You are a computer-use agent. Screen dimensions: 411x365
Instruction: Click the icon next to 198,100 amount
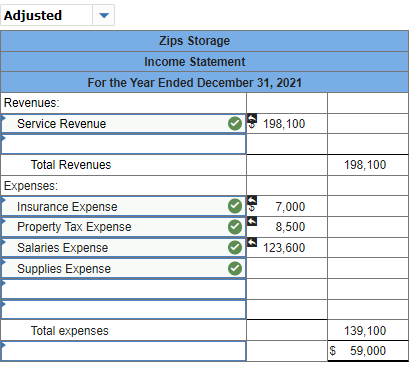(252, 119)
